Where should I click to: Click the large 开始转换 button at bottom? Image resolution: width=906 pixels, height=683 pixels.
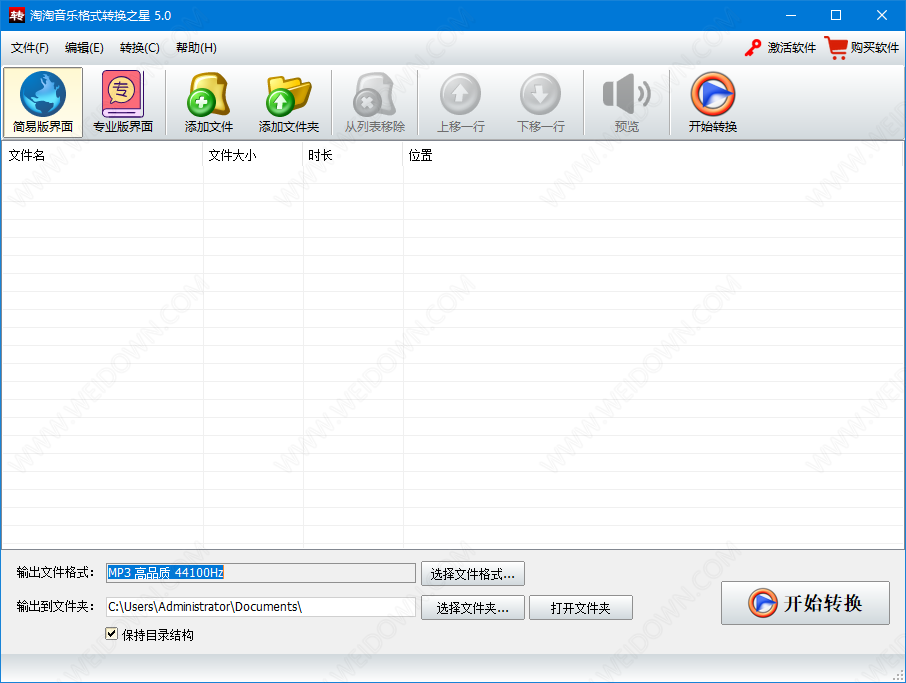805,603
